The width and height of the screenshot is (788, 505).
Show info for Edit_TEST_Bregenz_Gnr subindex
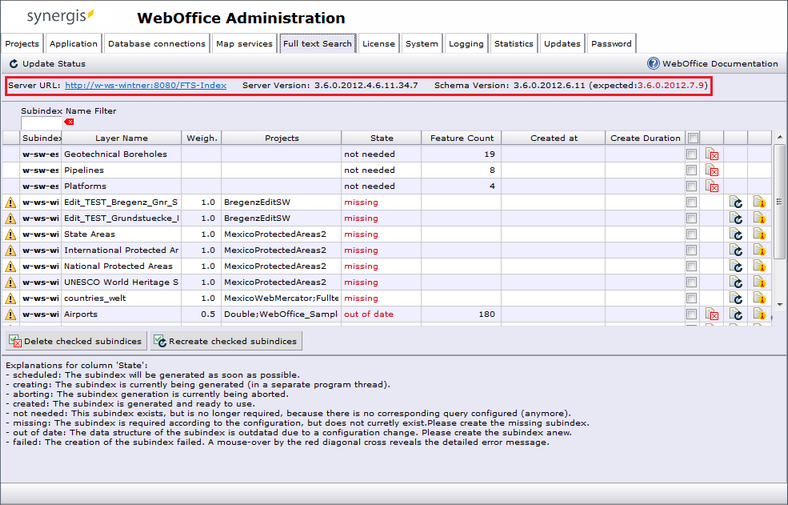click(x=759, y=202)
